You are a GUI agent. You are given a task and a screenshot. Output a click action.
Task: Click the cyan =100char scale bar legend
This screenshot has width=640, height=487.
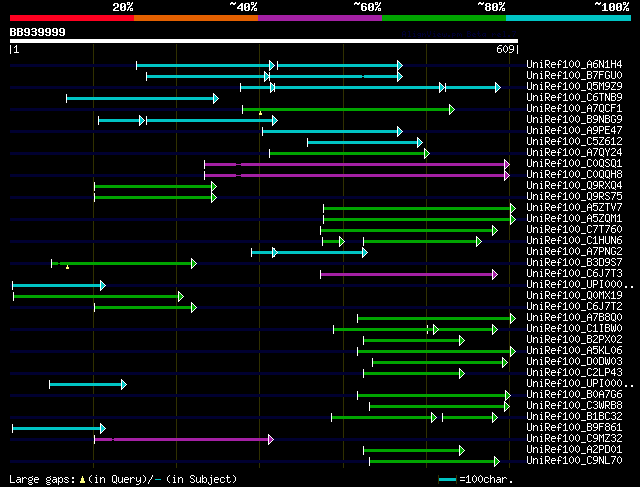448,480
